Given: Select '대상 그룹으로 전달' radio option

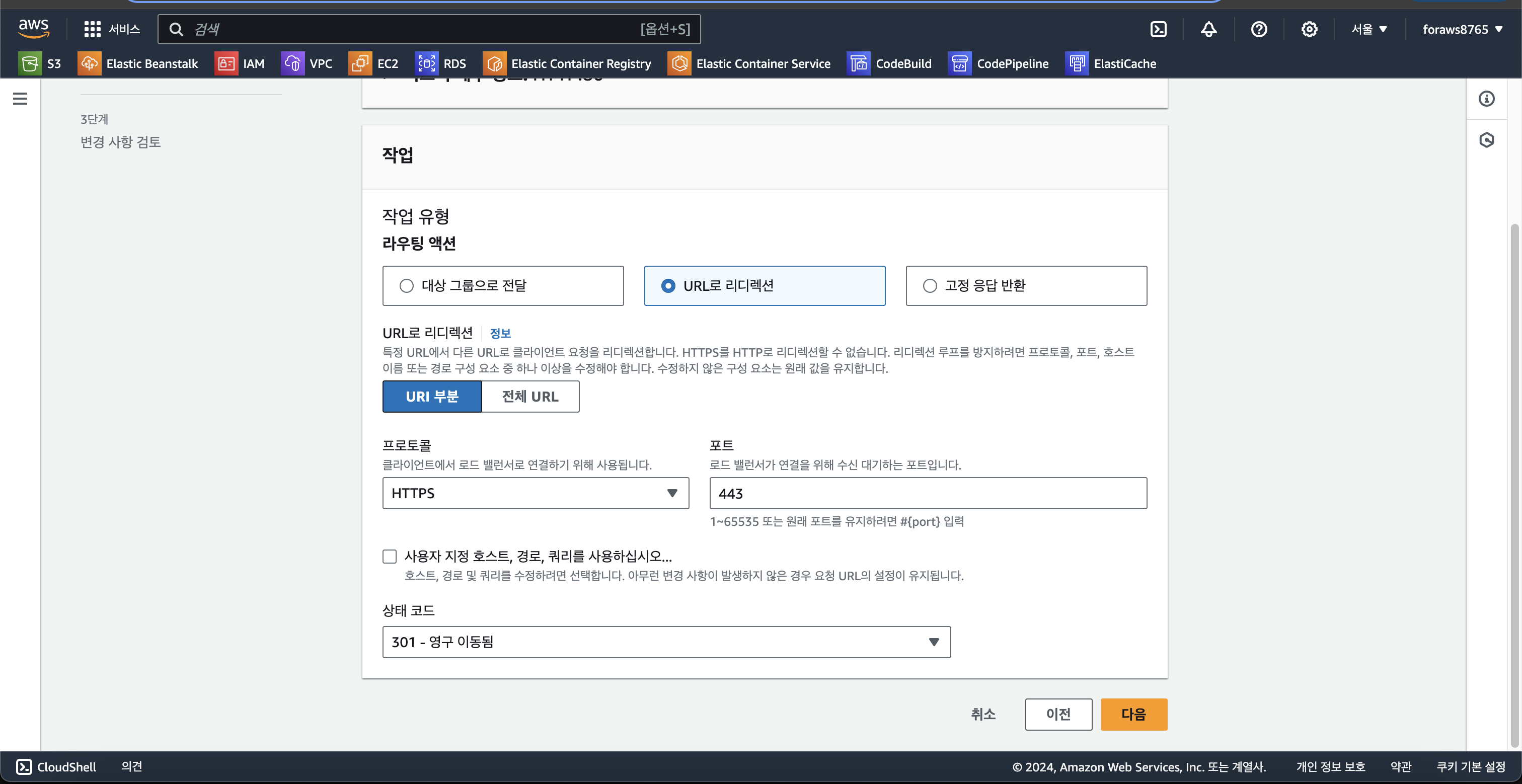Looking at the screenshot, I should (407, 286).
